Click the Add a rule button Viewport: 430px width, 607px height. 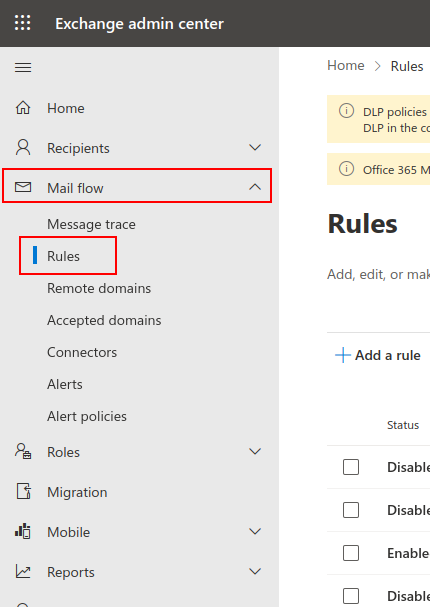378,355
